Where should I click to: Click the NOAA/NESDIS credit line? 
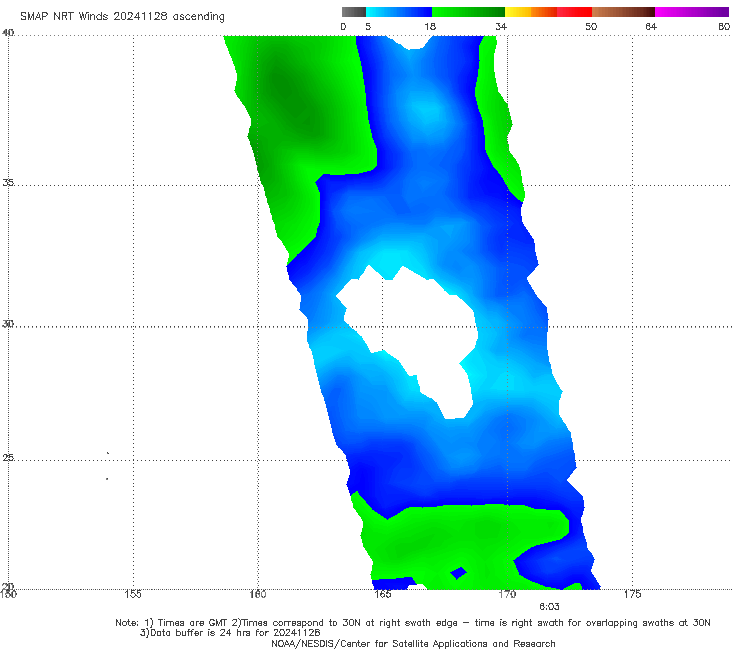pyautogui.click(x=413, y=644)
